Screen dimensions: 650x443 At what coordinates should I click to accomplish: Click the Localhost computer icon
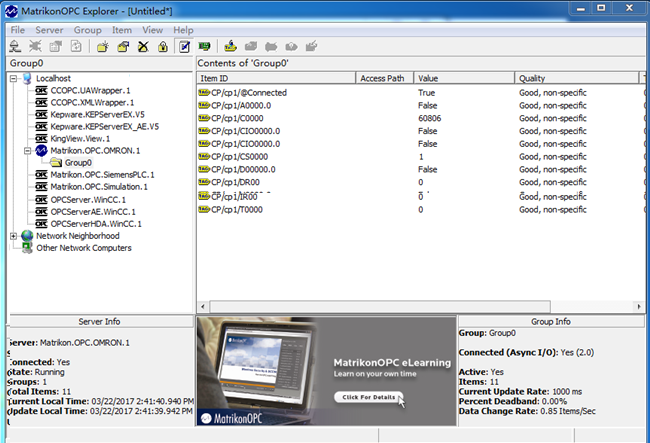pos(27,78)
